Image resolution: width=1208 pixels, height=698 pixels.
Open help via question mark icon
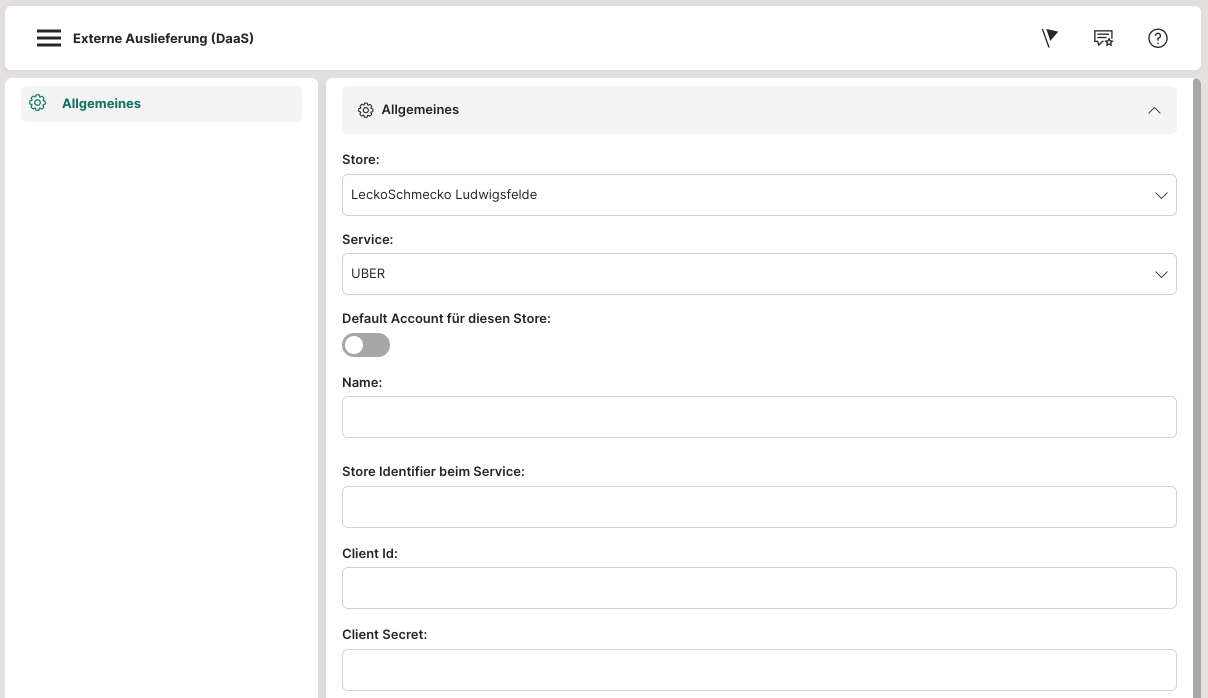click(1157, 38)
